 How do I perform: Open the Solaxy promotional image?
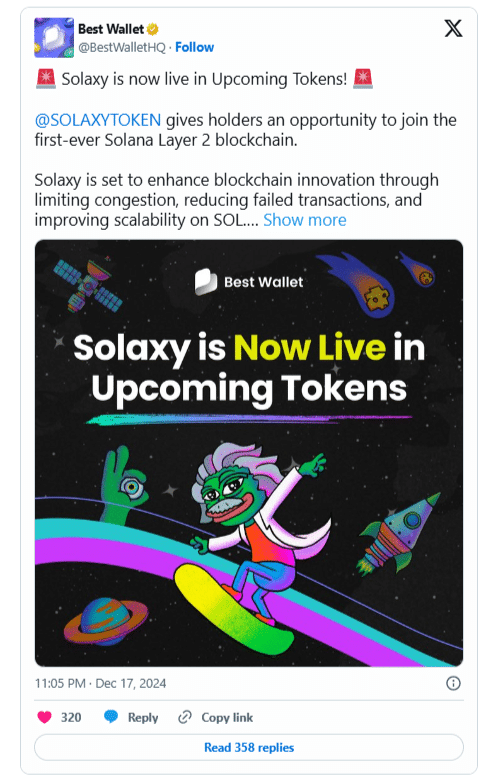(x=249, y=453)
